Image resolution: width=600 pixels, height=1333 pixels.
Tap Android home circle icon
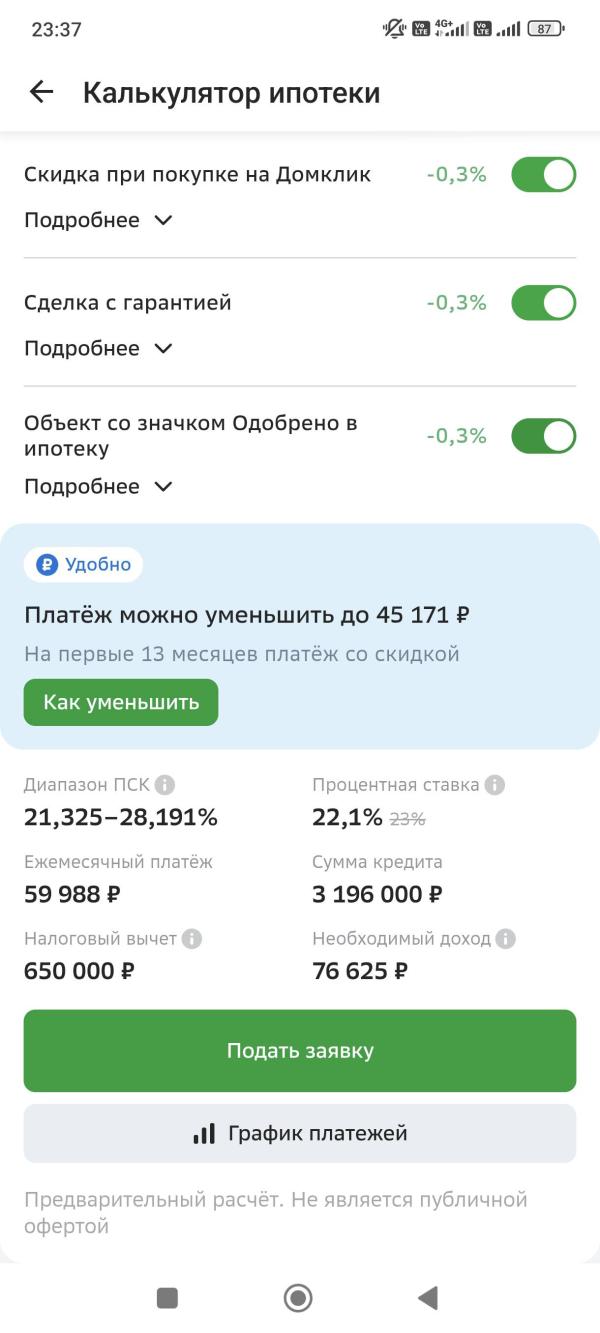click(x=298, y=1298)
